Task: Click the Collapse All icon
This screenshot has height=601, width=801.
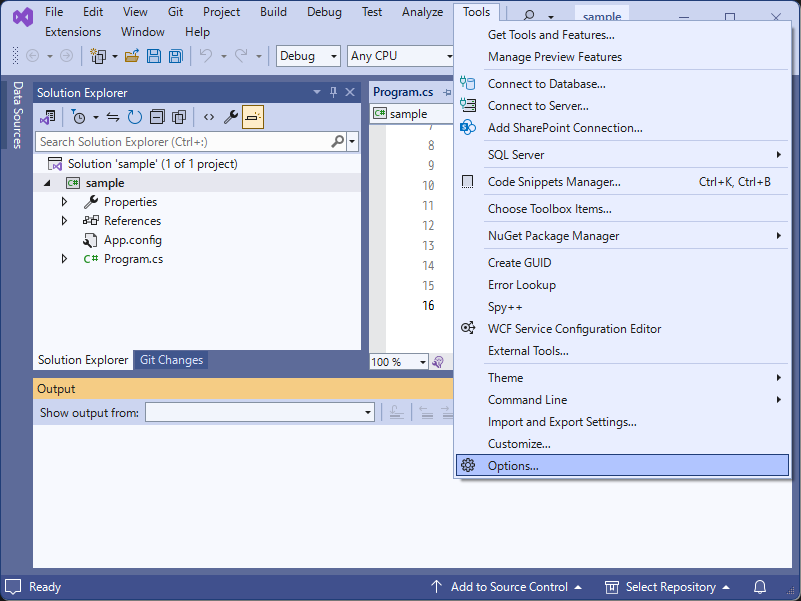Action: pos(157,118)
